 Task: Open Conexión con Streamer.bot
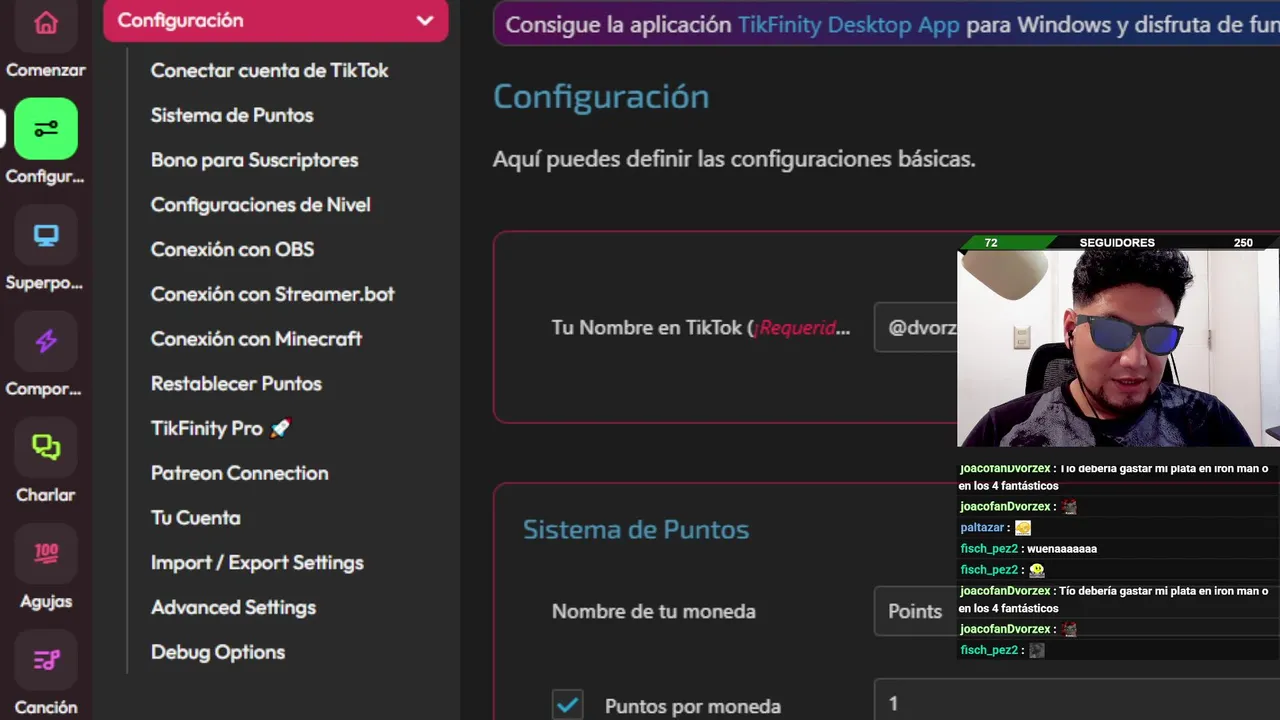click(272, 294)
